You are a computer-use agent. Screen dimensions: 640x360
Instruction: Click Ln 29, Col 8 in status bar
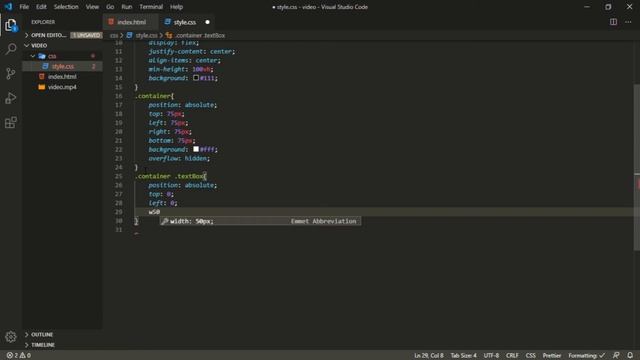coord(429,356)
